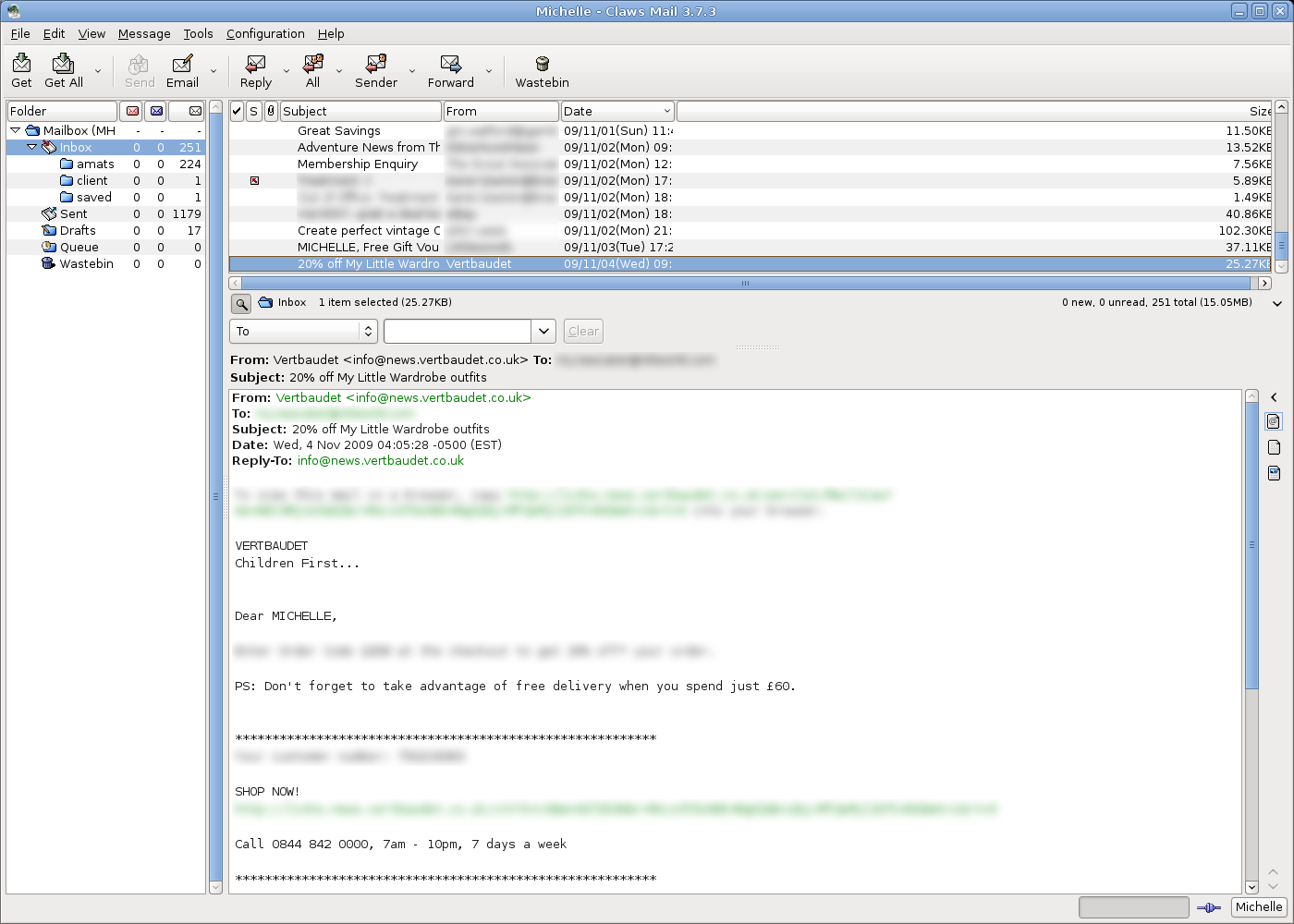
Task: Click the attachment column header paperclip
Action: tap(271, 111)
